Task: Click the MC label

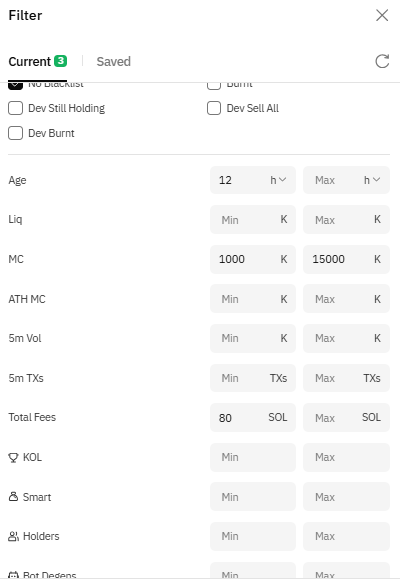Action: (x=16, y=259)
